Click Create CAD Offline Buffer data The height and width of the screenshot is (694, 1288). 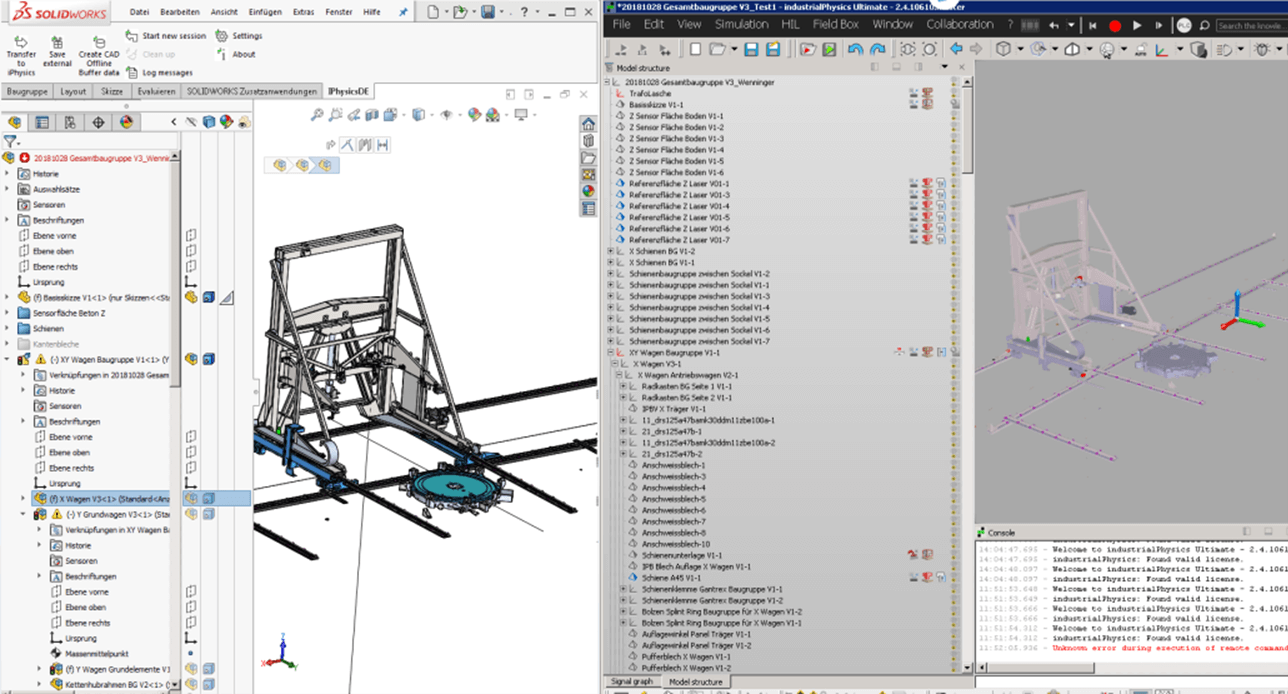[x=97, y=42]
